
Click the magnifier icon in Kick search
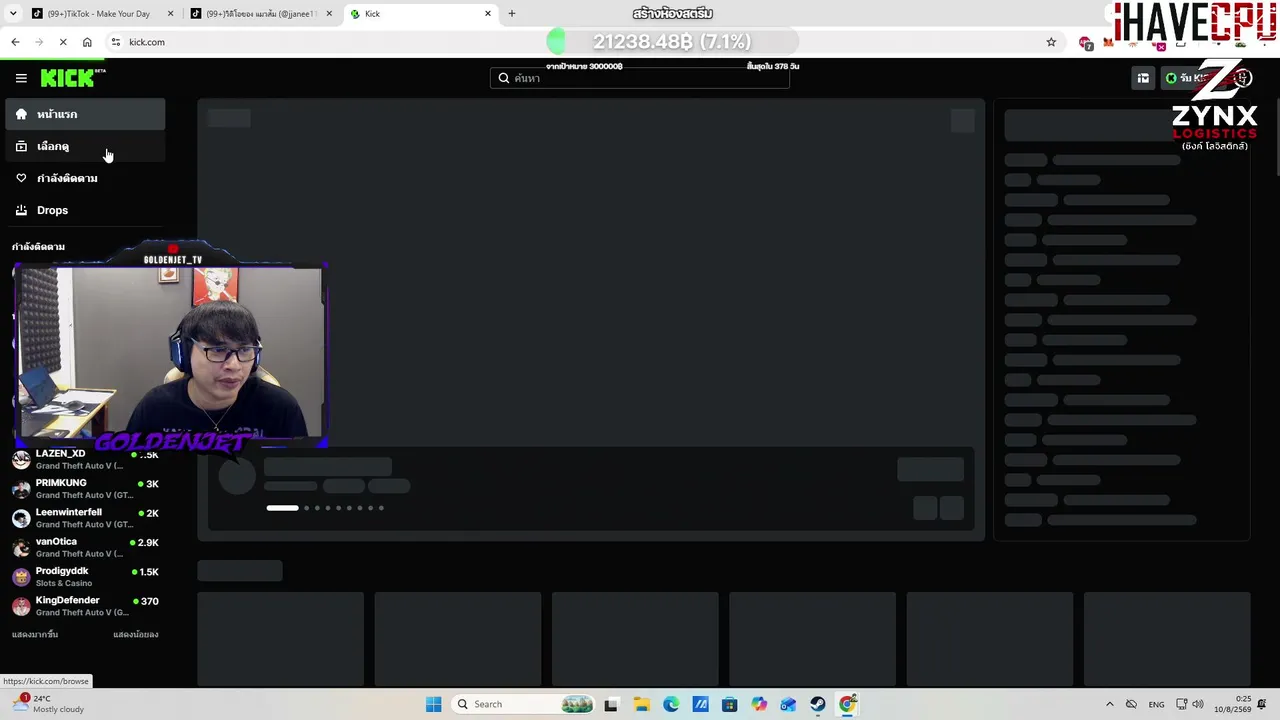click(504, 78)
